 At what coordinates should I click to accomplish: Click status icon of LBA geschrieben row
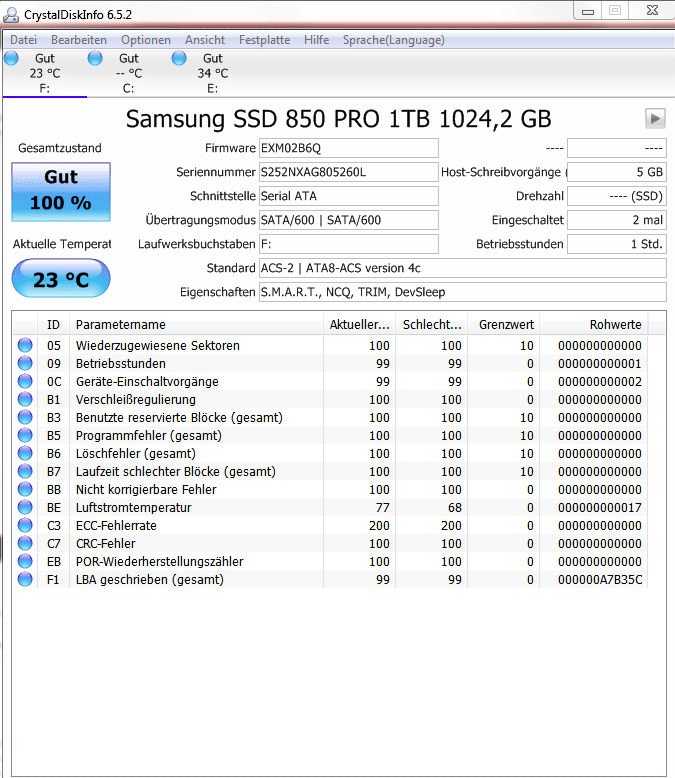(x=25, y=579)
